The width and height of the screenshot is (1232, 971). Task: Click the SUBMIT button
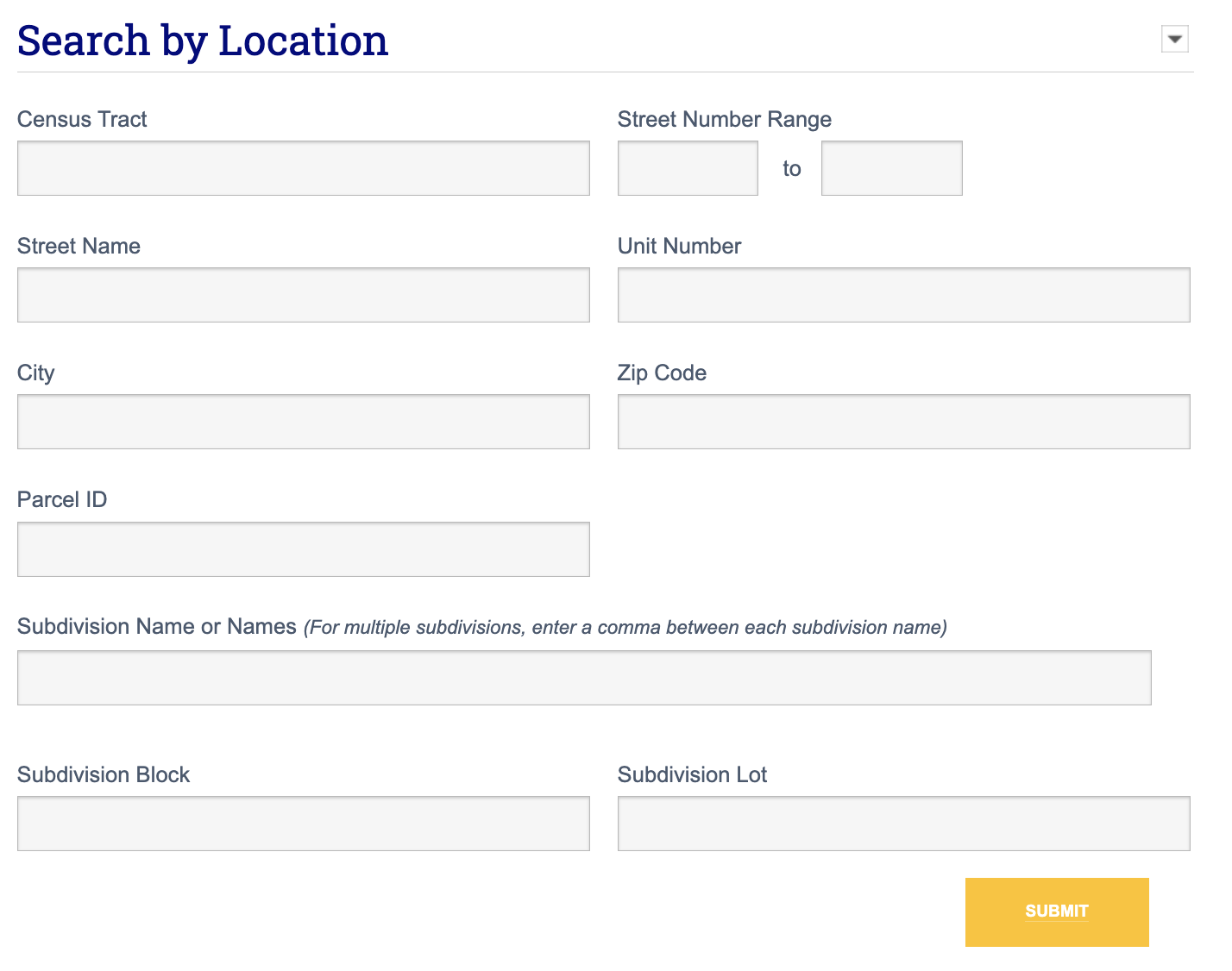click(1056, 911)
